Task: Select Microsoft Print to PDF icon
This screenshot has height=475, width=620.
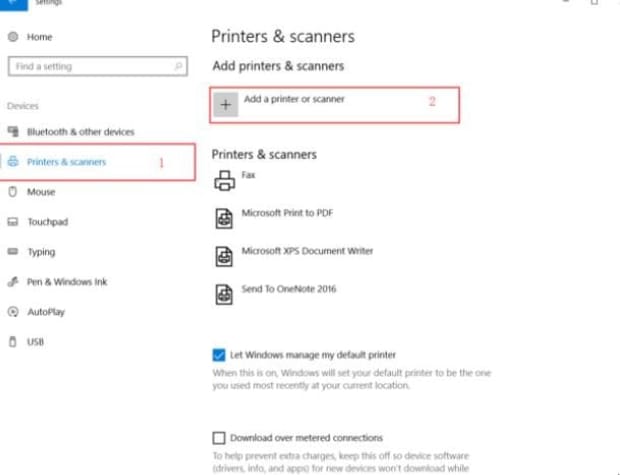Action: (225, 218)
